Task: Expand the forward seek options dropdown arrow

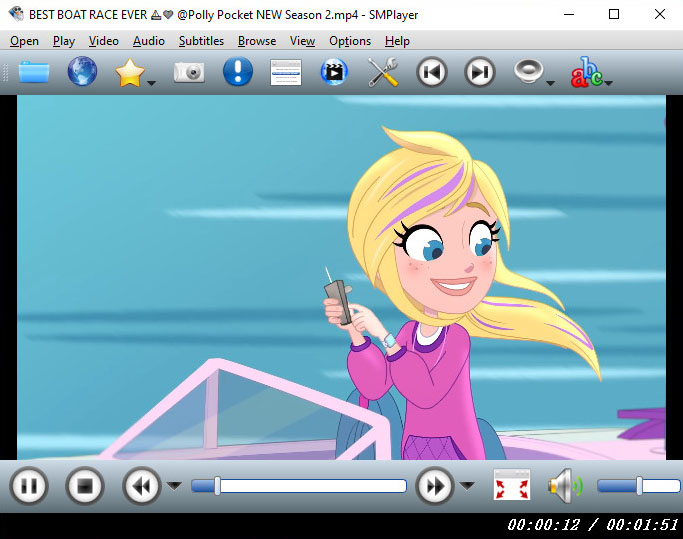Action: click(467, 485)
